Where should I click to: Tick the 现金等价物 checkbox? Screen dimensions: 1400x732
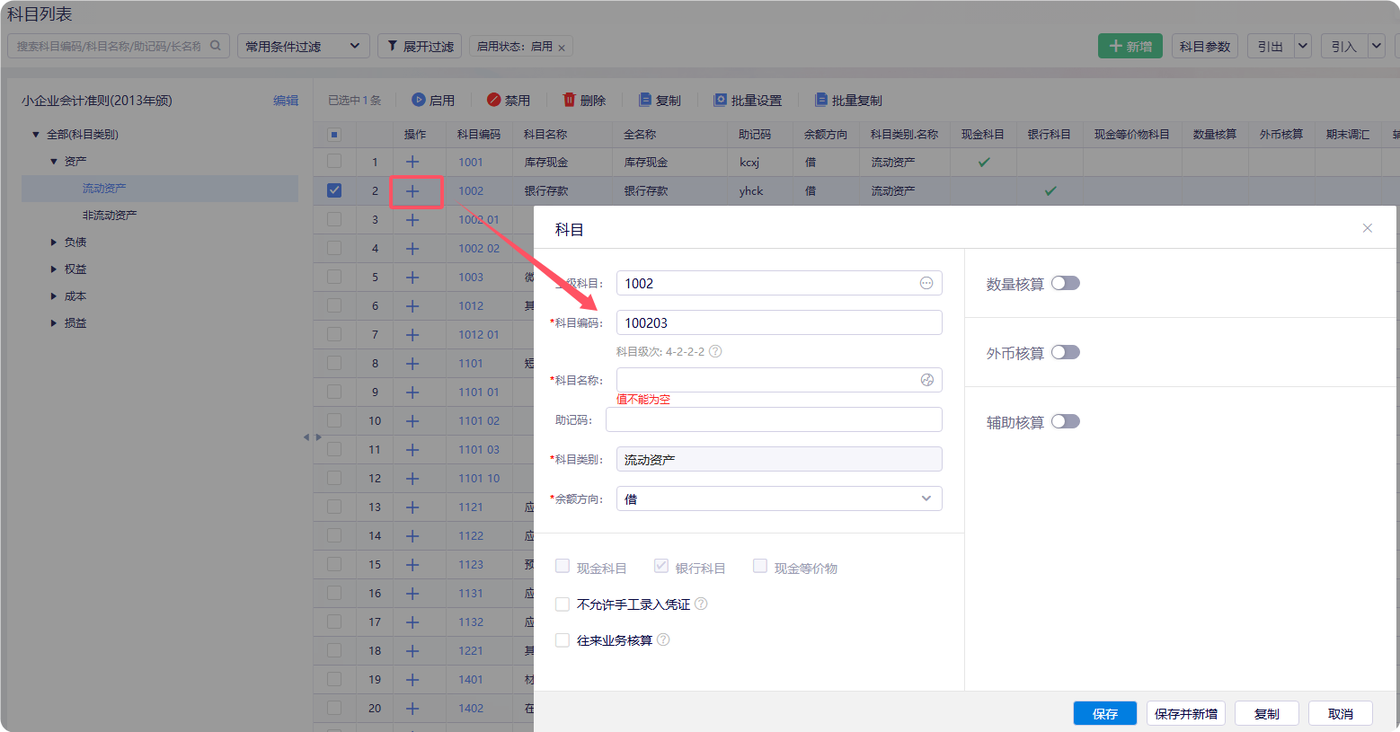click(760, 567)
